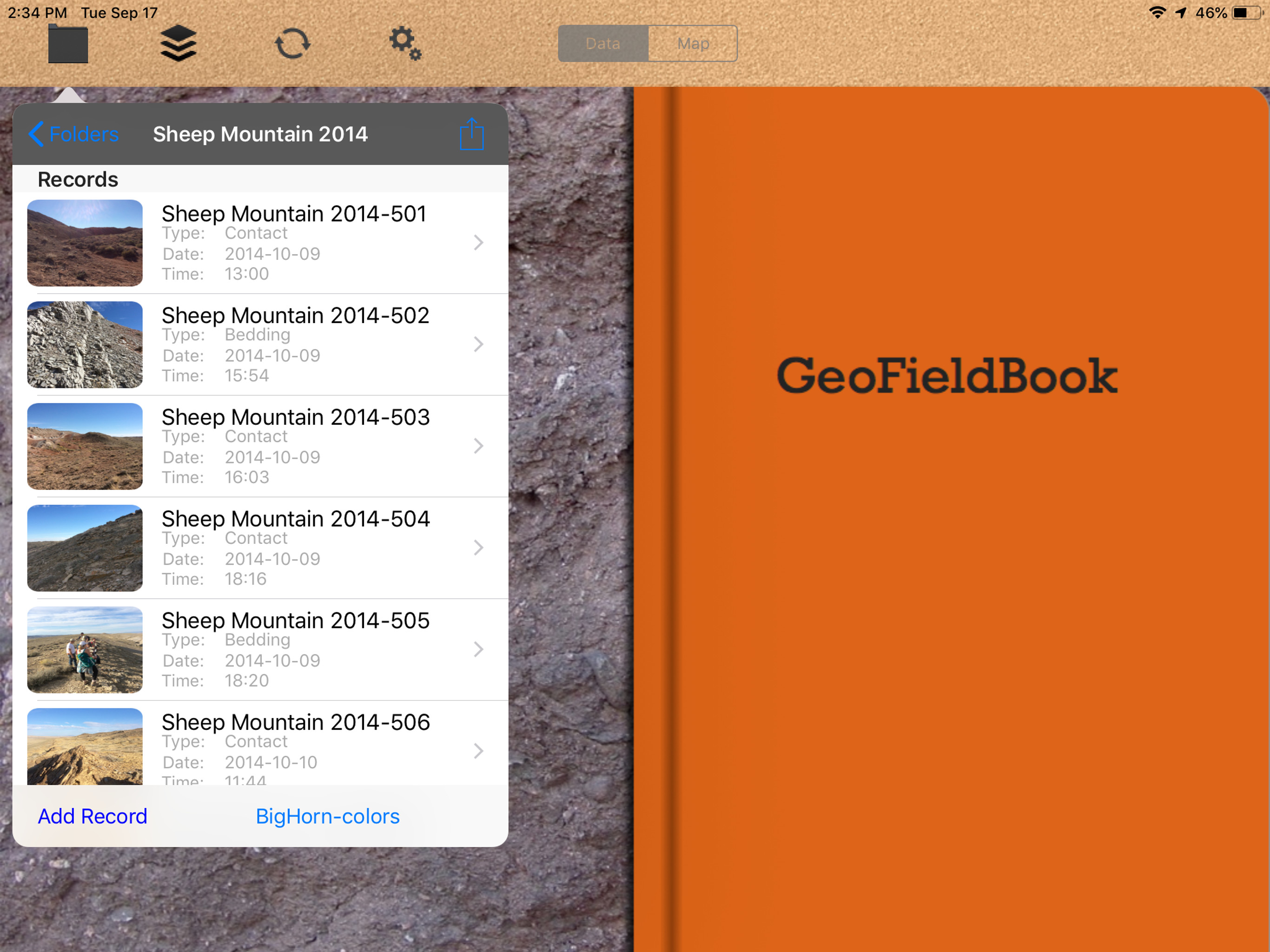Viewport: 1270px width, 952px height.
Task: Open thumbnail of Sheep Mountain 2014-502
Action: coord(85,344)
